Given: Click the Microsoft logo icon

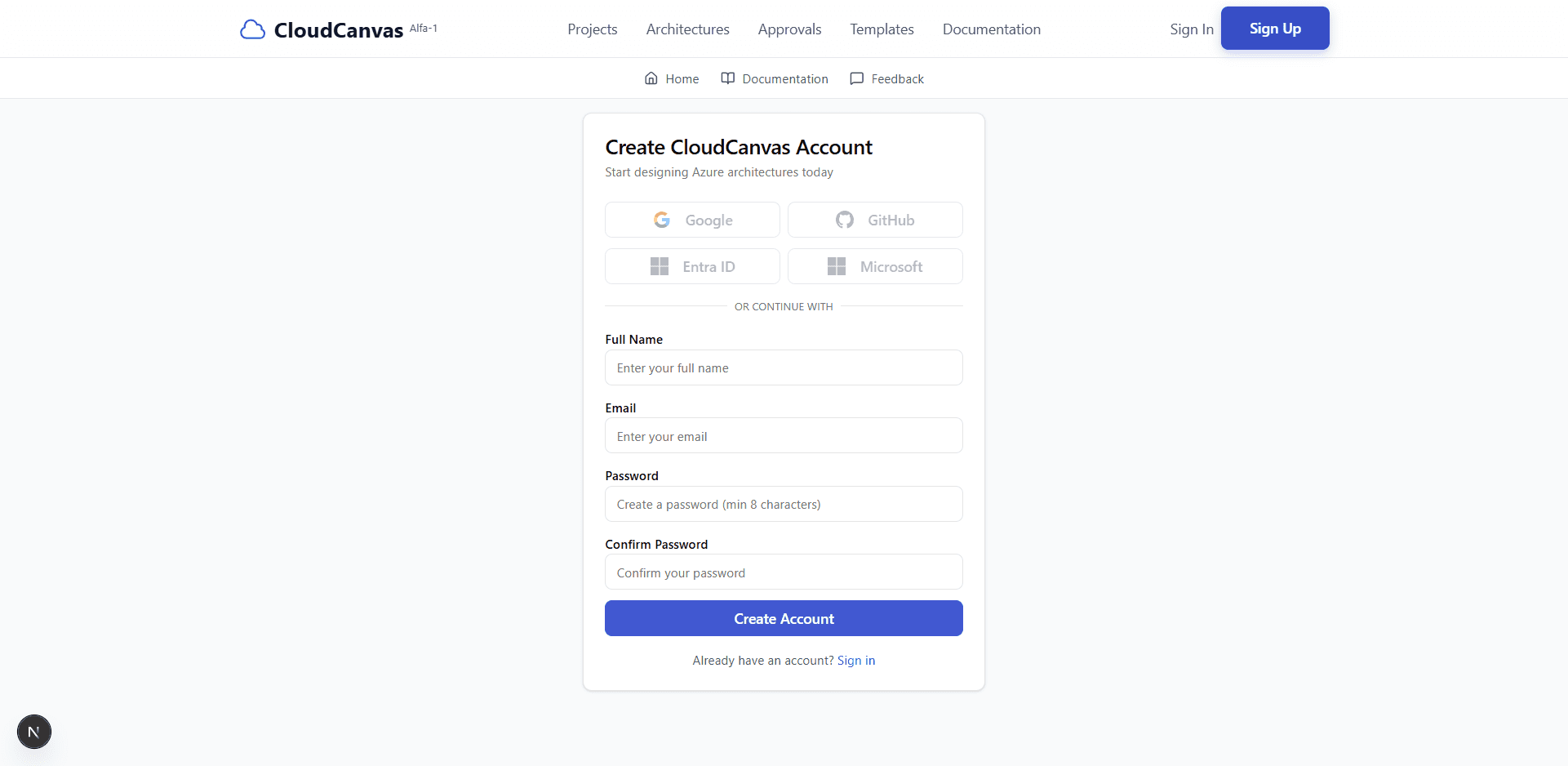Looking at the screenshot, I should [836, 265].
